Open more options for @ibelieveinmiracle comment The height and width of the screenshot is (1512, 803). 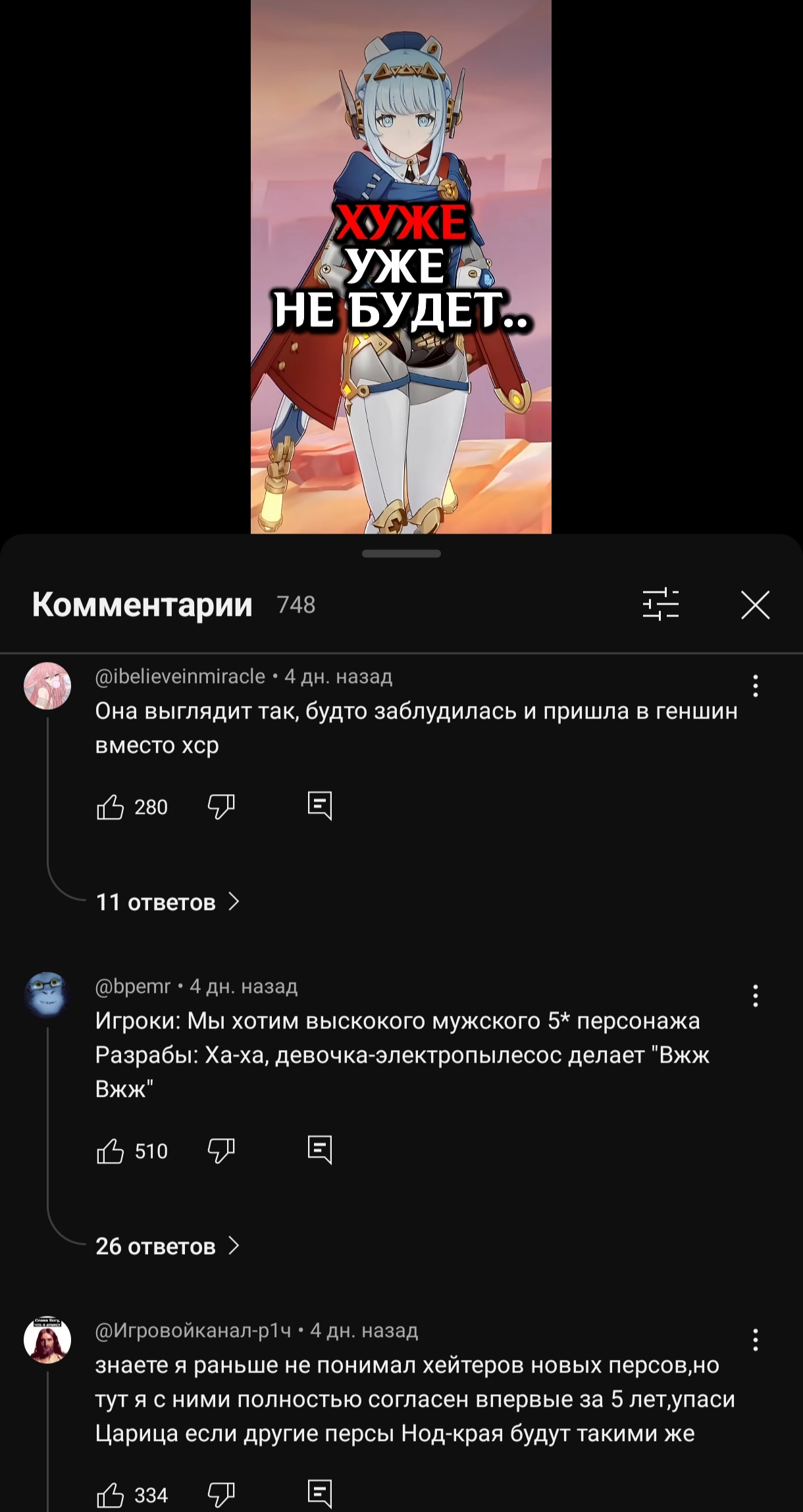[756, 686]
